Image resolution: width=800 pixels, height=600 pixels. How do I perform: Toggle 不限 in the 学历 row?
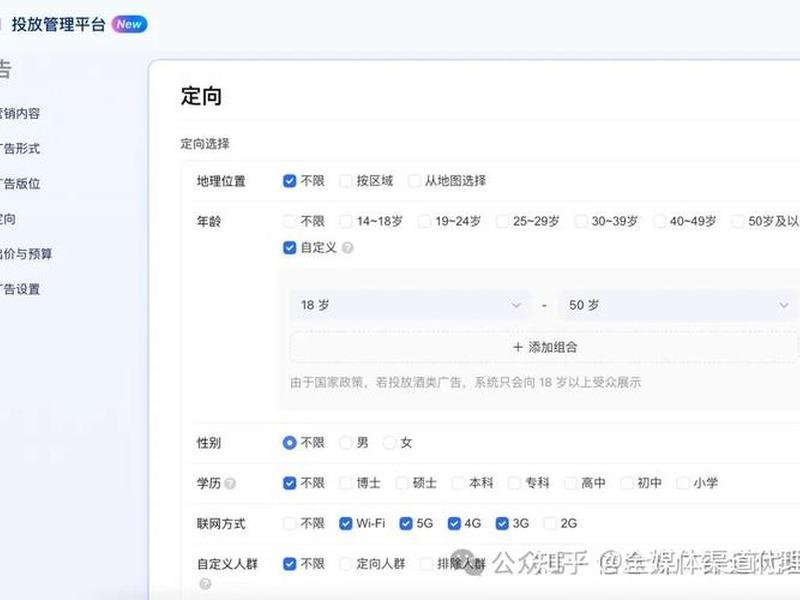point(289,483)
